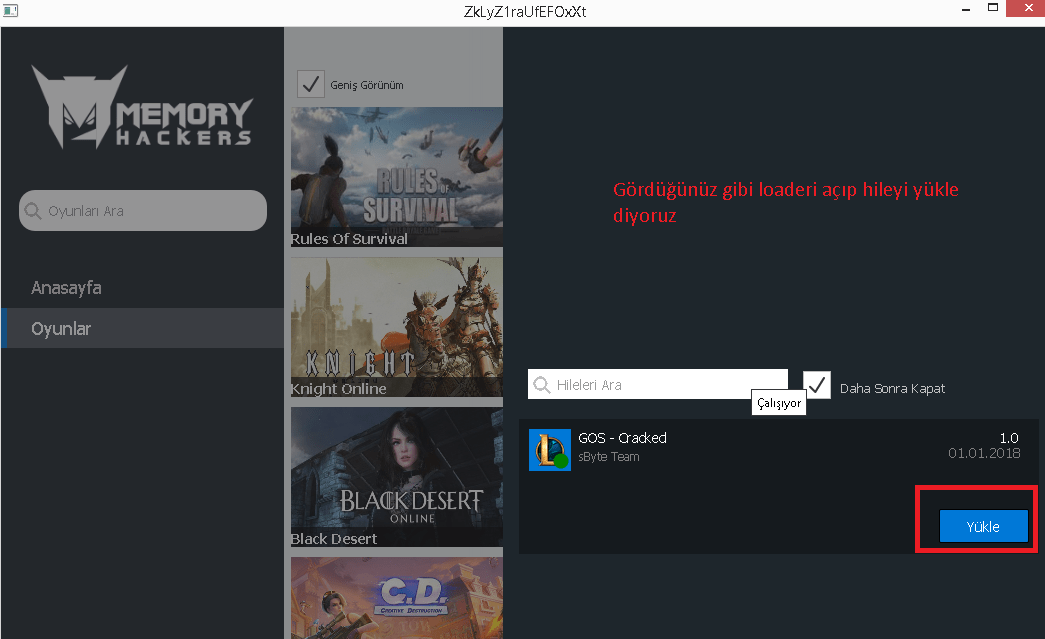This screenshot has width=1045, height=639.
Task: Select the Knight Online game thumbnail
Action: point(397,327)
